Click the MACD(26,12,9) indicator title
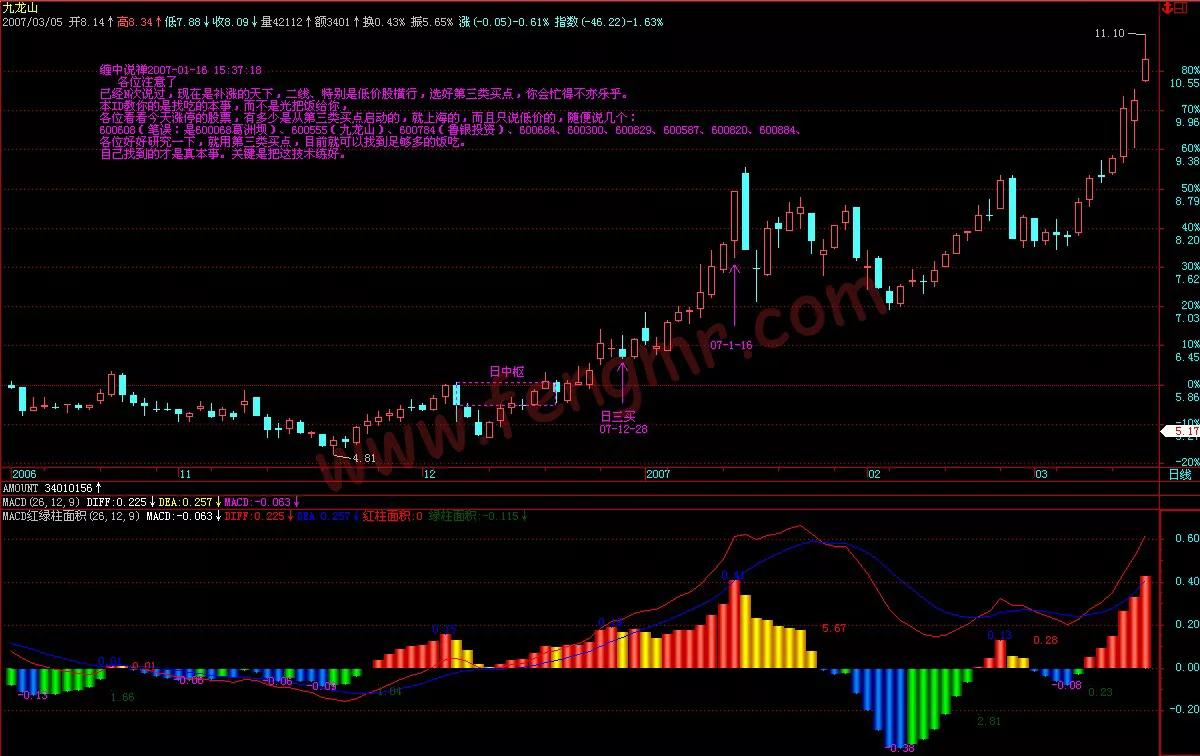 [40, 501]
